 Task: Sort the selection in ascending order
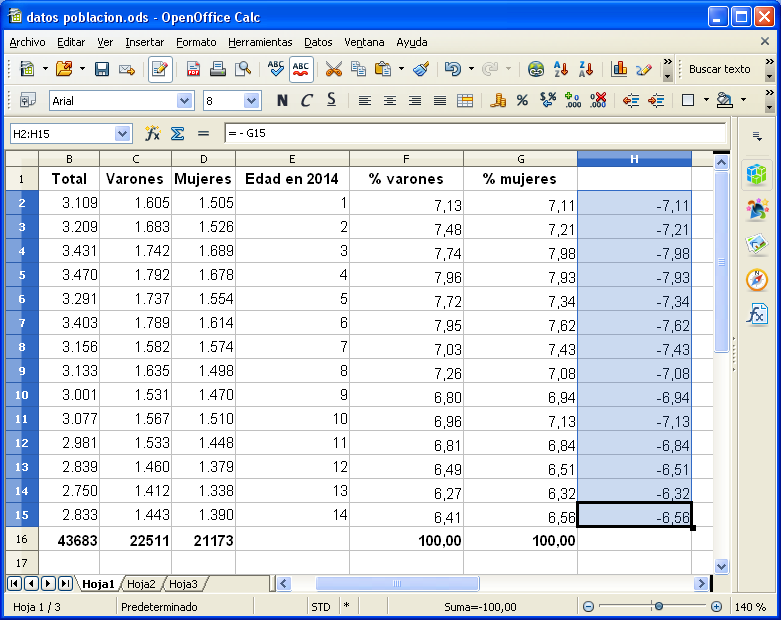coord(561,69)
